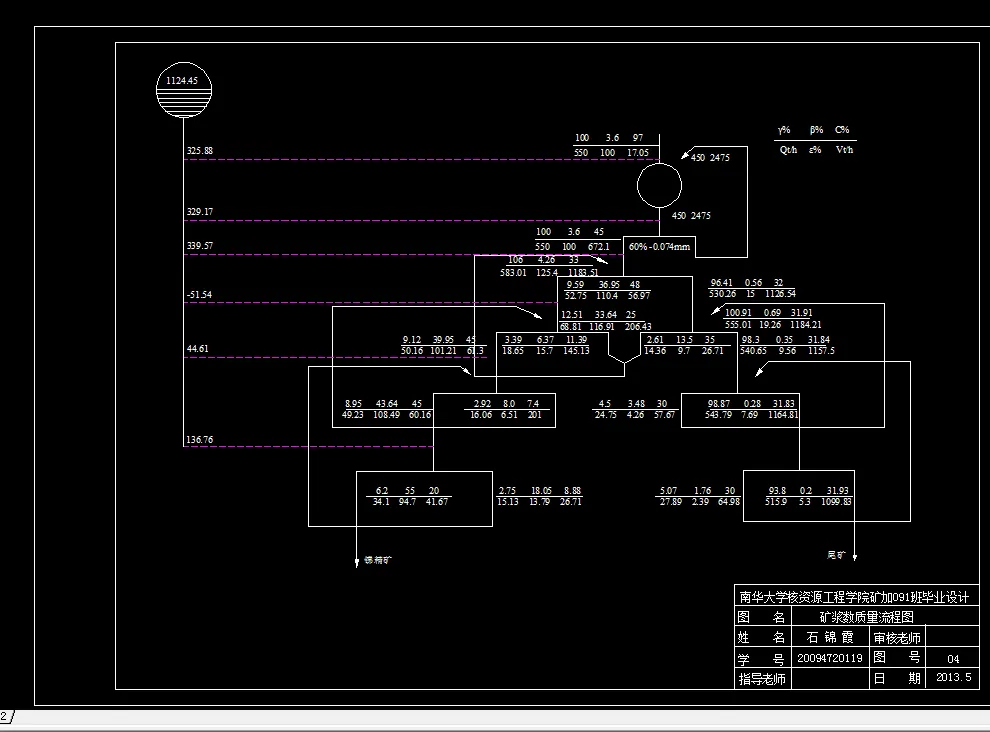Select the 52.75 value

[576, 296]
